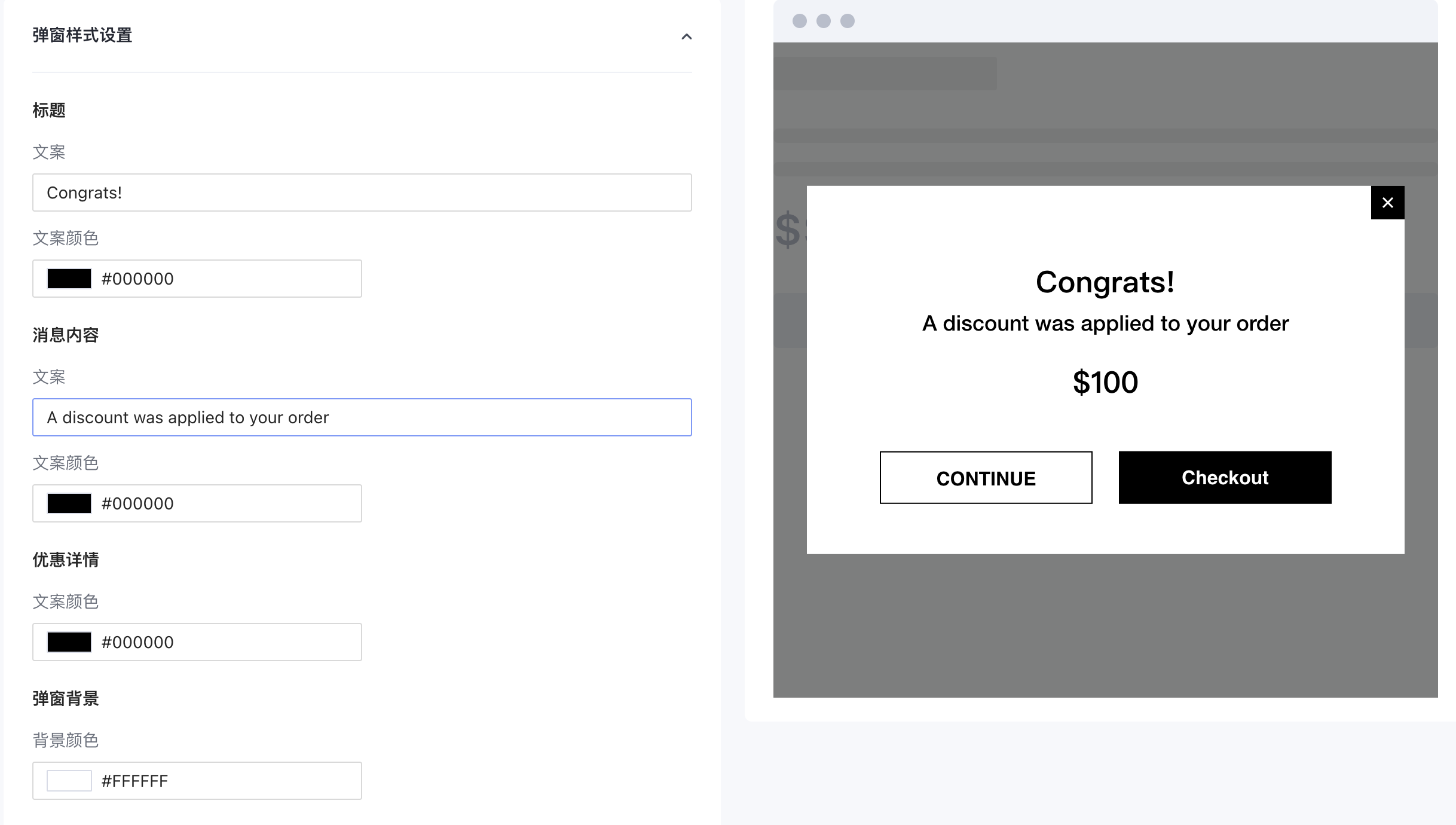Click the #000000 hex value under 标题
Image resolution: width=1456 pixels, height=825 pixels.
pyautogui.click(x=137, y=279)
